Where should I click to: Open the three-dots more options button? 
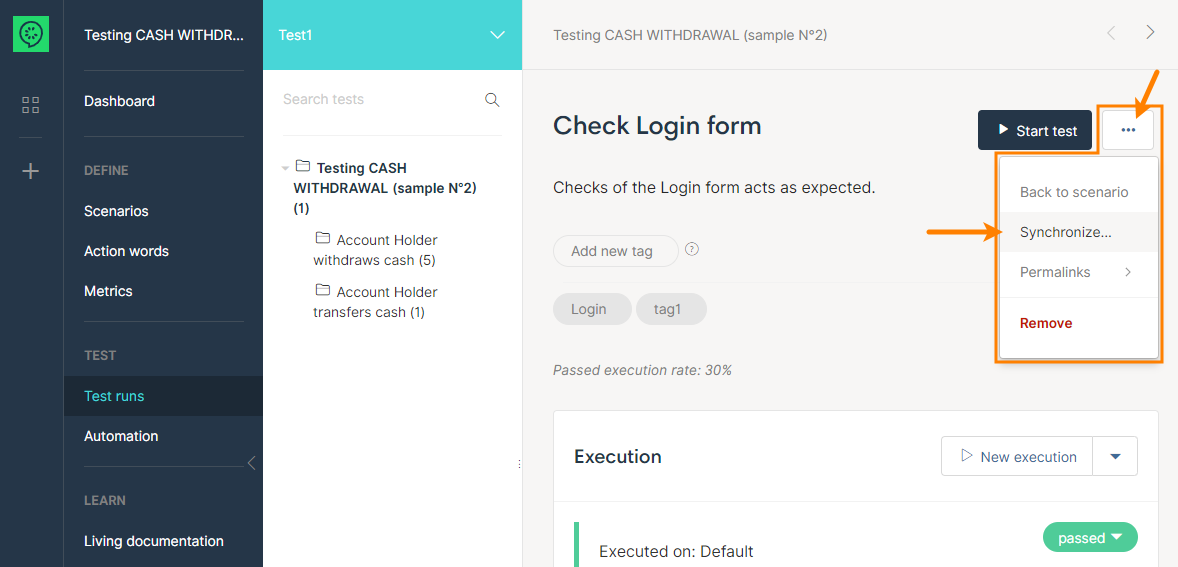(1128, 130)
